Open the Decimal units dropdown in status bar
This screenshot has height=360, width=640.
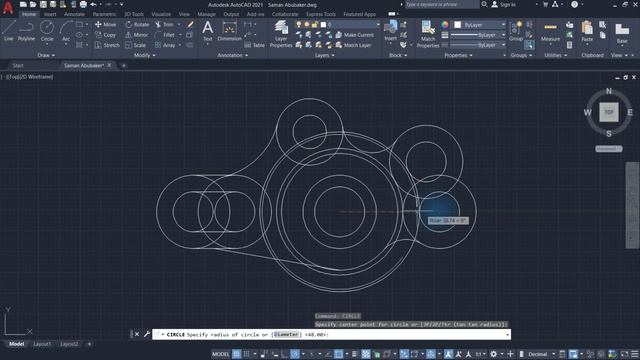point(541,354)
